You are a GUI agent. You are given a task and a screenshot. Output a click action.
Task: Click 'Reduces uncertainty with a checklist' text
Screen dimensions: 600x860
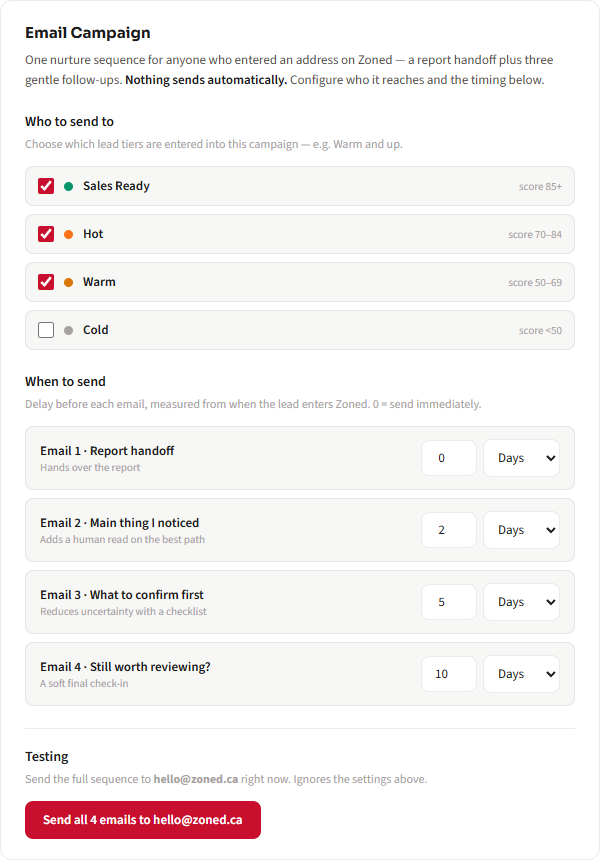coord(123,611)
